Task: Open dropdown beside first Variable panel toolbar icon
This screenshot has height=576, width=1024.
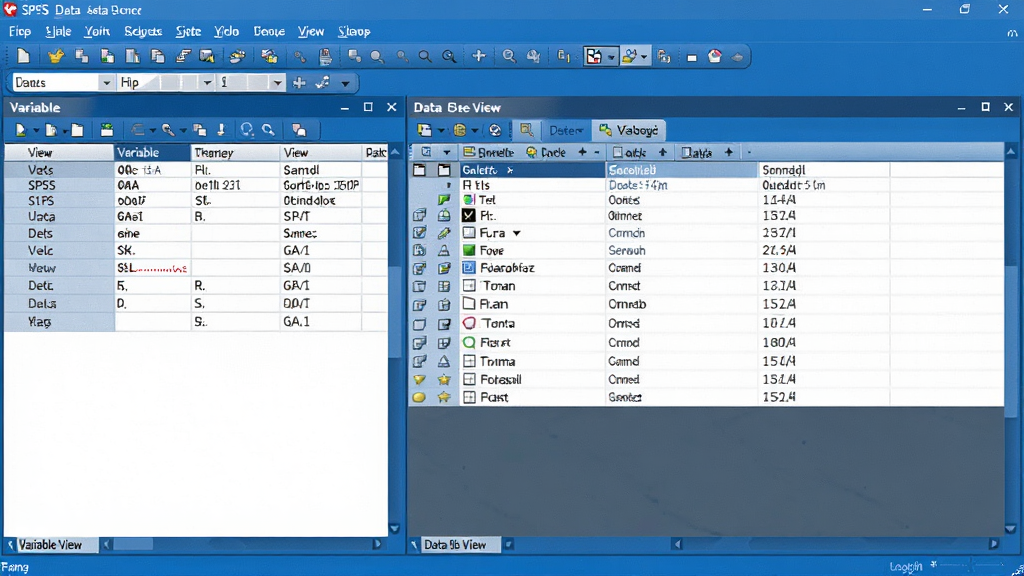Action: 36,131
